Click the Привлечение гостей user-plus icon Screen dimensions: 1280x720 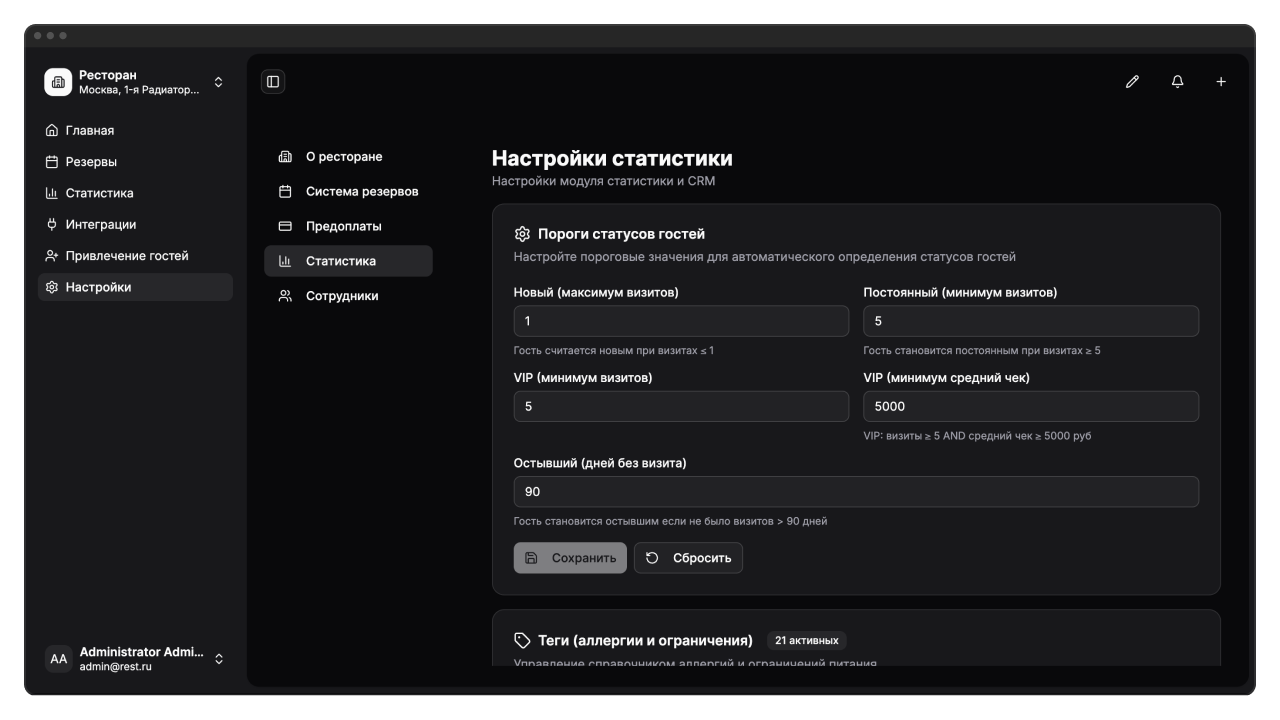point(52,256)
